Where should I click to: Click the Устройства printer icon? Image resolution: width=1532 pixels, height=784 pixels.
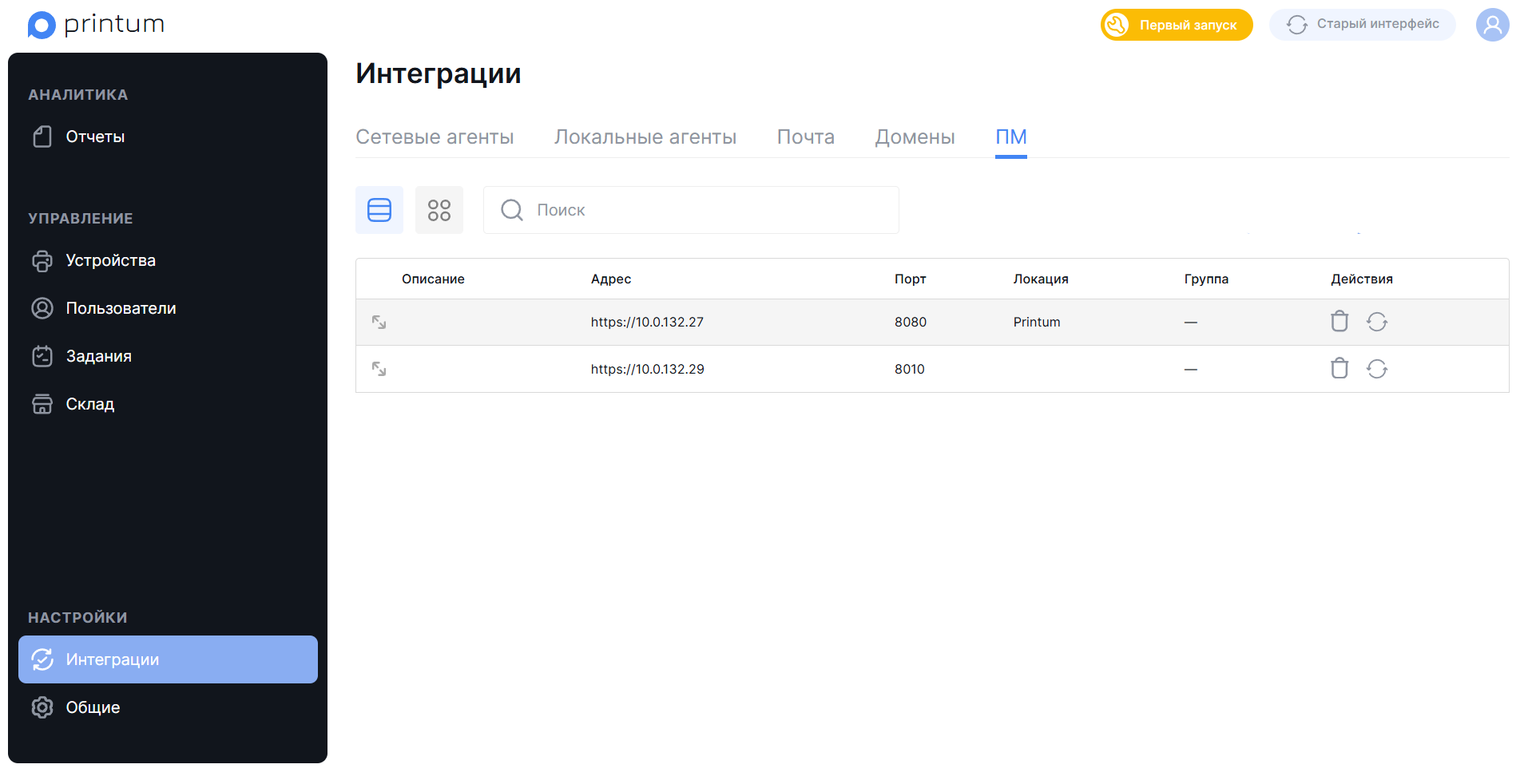coord(42,260)
